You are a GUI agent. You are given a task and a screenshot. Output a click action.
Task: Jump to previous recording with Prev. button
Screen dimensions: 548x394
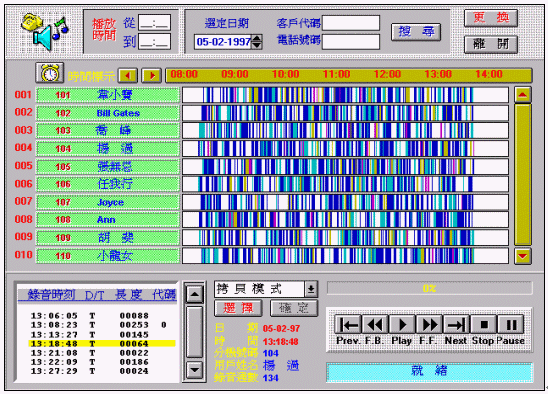pyautogui.click(x=348, y=325)
